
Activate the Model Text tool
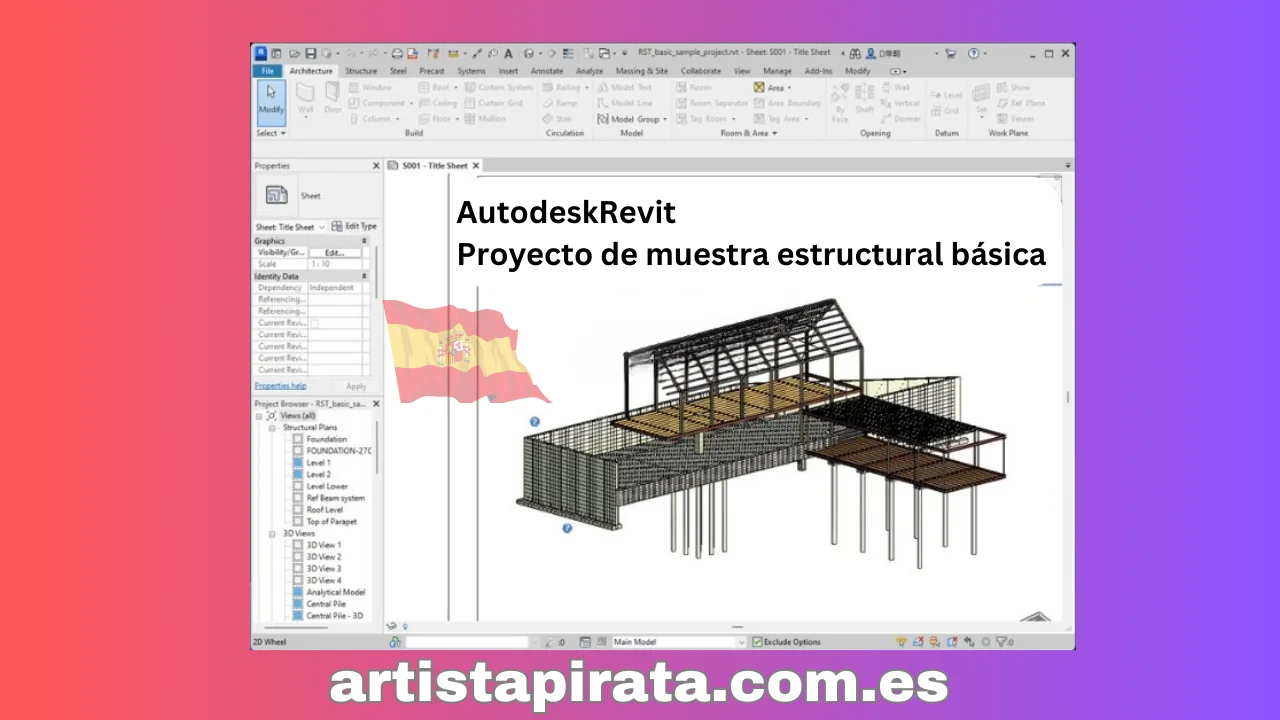624,87
